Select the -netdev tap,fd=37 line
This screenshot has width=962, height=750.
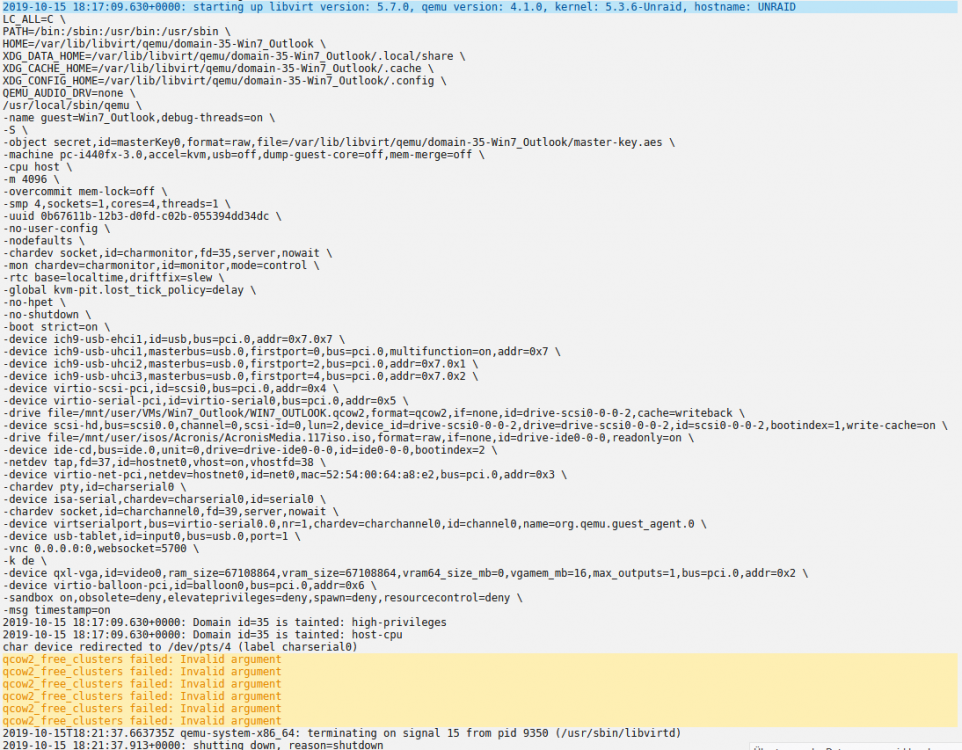164,461
